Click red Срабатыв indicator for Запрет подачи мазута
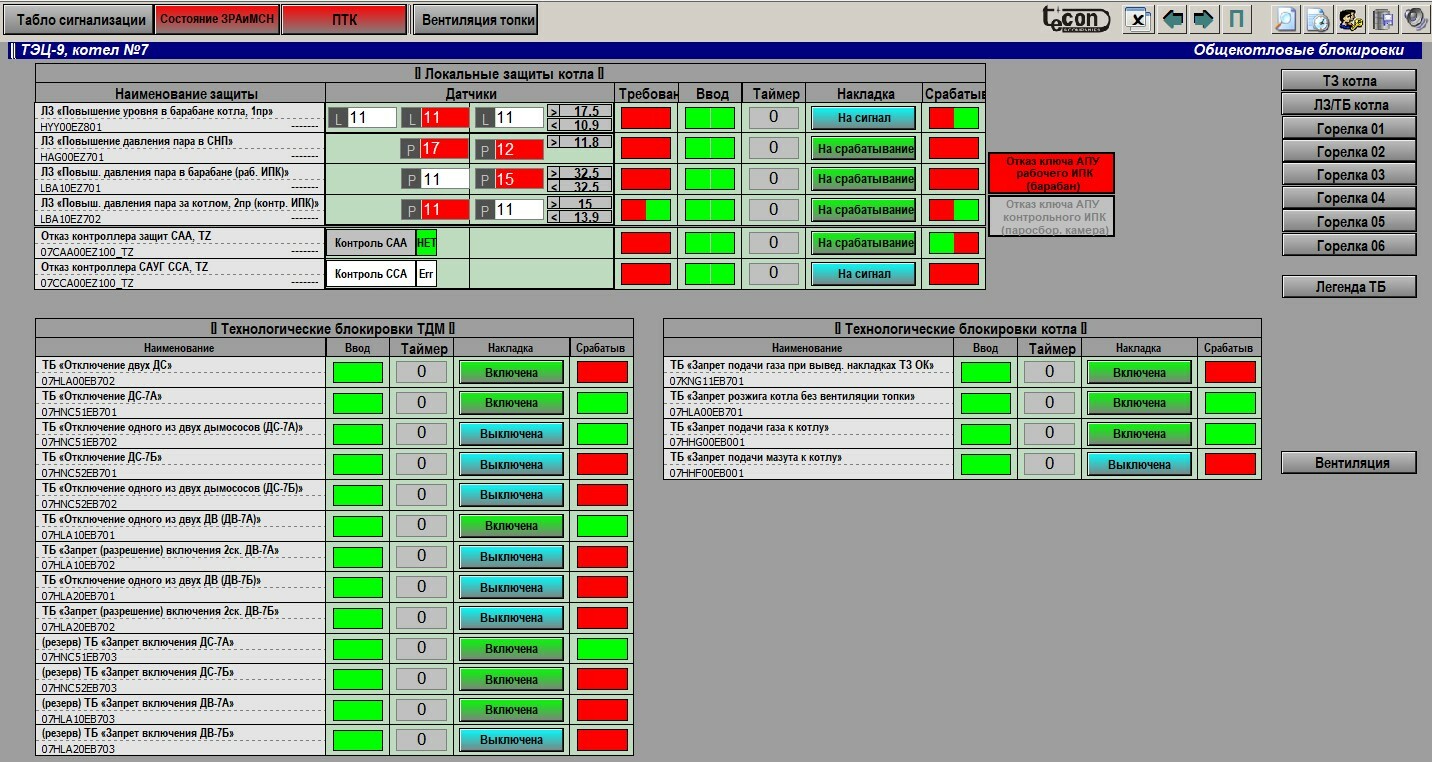This screenshot has width=1432, height=762. click(1230, 464)
